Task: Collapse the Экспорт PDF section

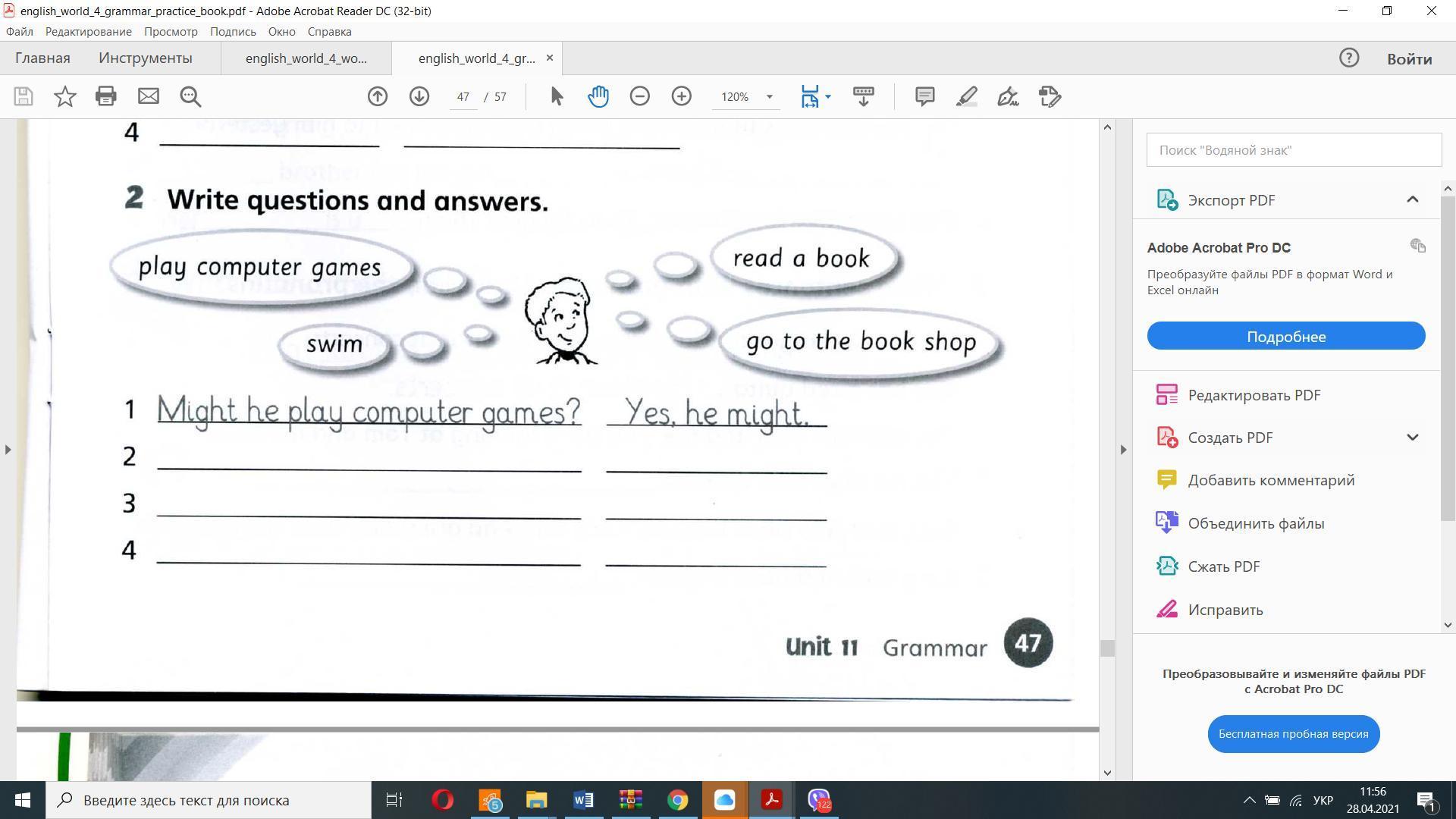Action: coord(1412,199)
